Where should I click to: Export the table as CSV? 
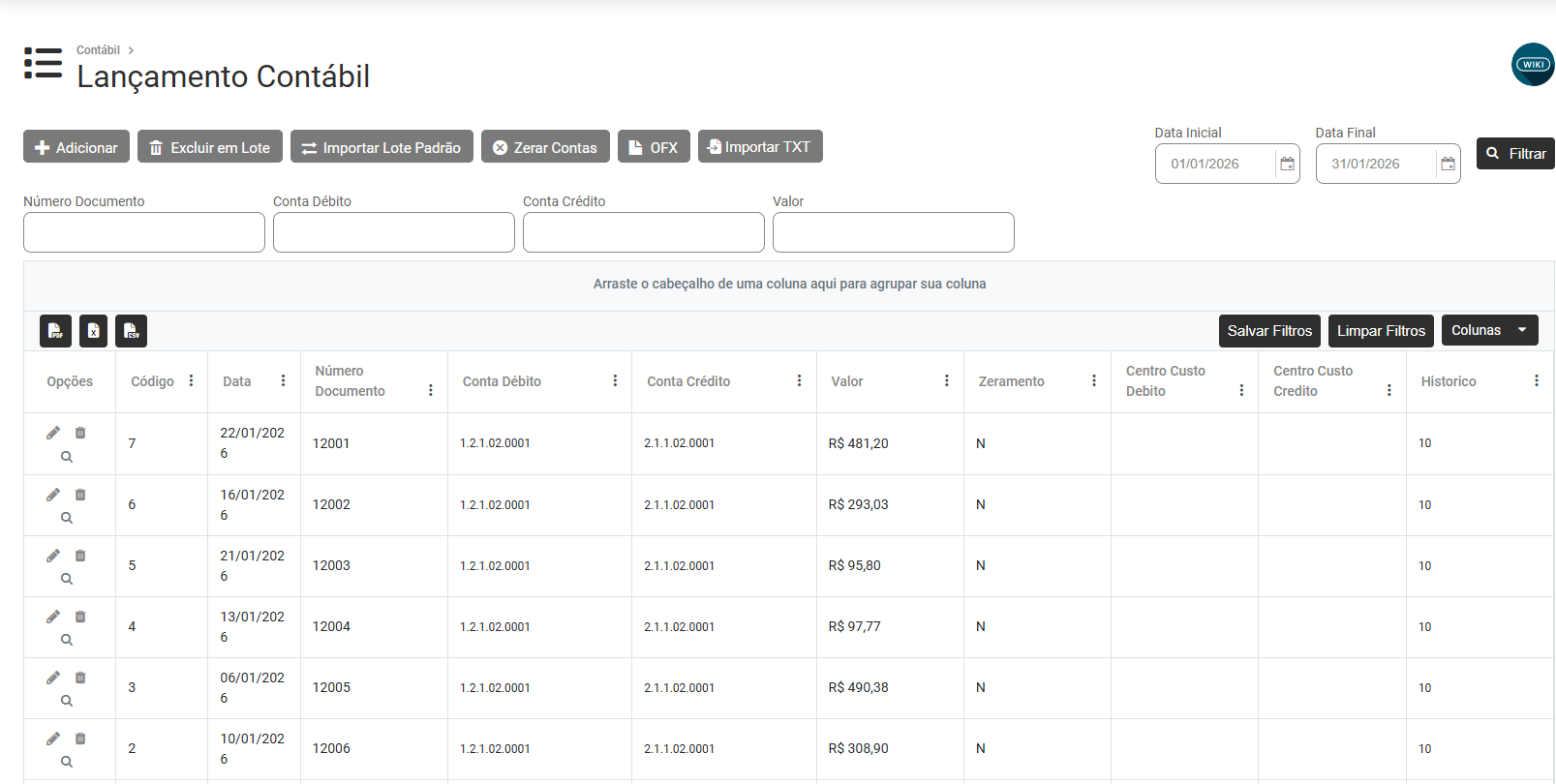coord(131,331)
